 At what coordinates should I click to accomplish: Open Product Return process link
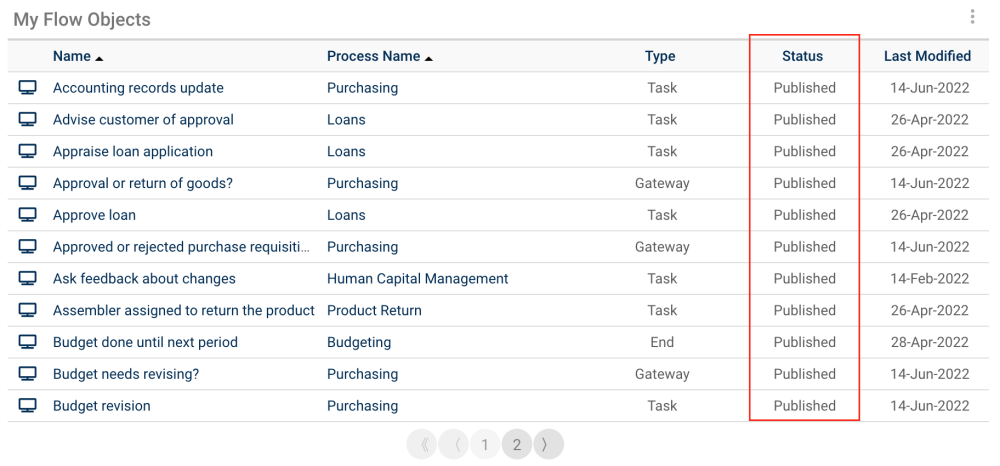tap(374, 311)
